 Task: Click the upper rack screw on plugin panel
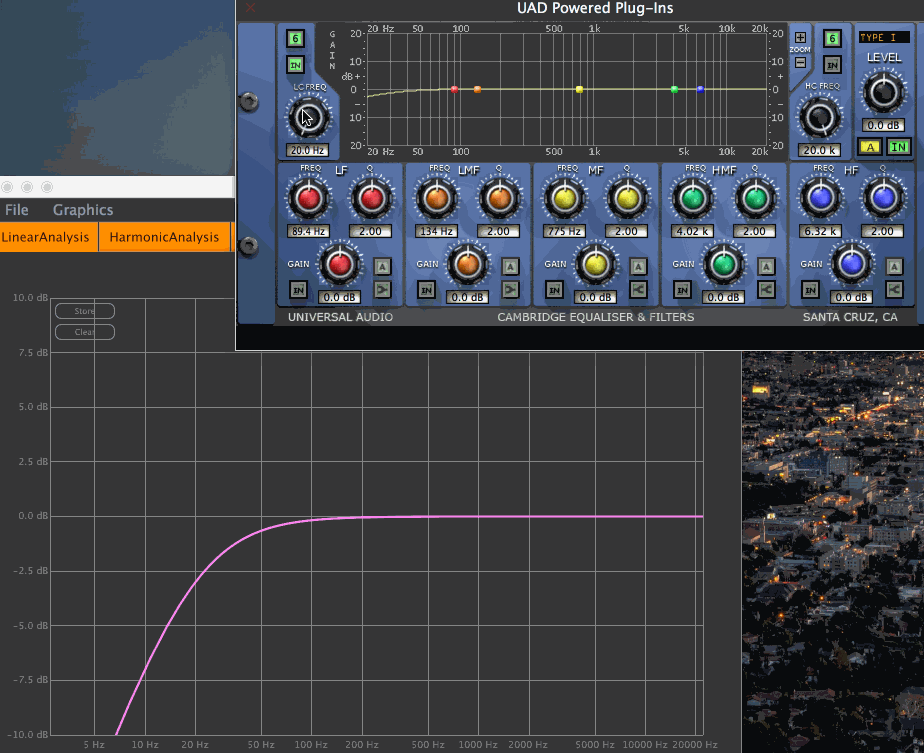point(249,102)
